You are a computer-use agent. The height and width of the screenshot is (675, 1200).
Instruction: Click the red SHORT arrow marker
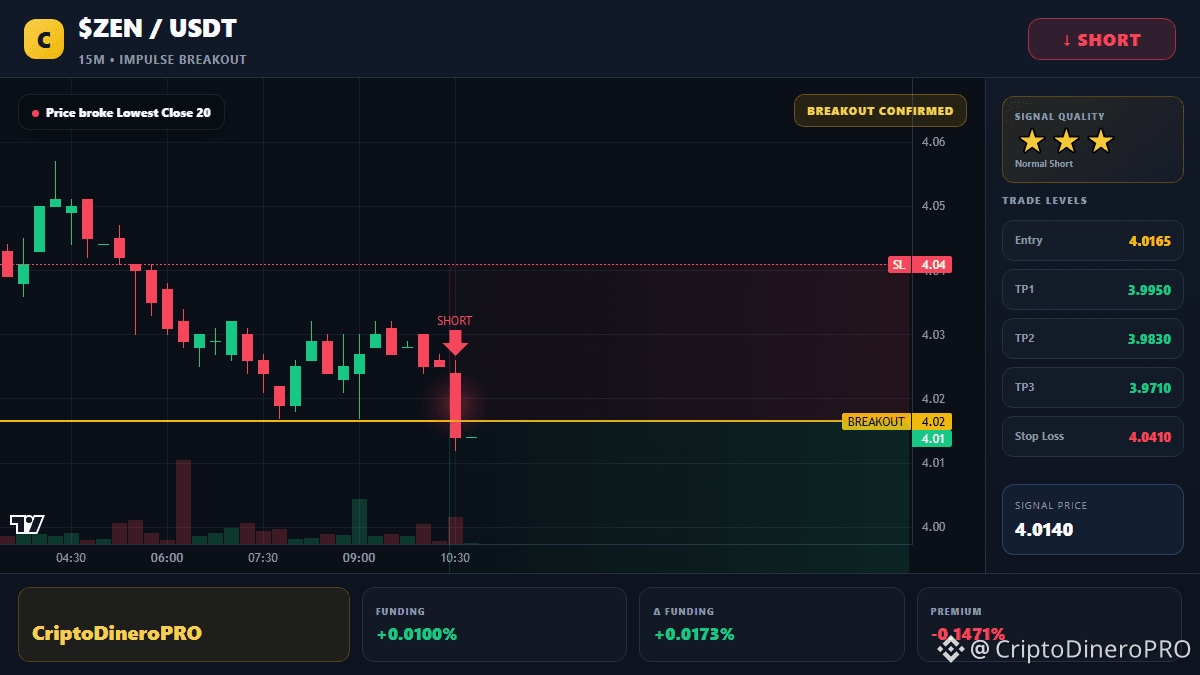(x=456, y=342)
